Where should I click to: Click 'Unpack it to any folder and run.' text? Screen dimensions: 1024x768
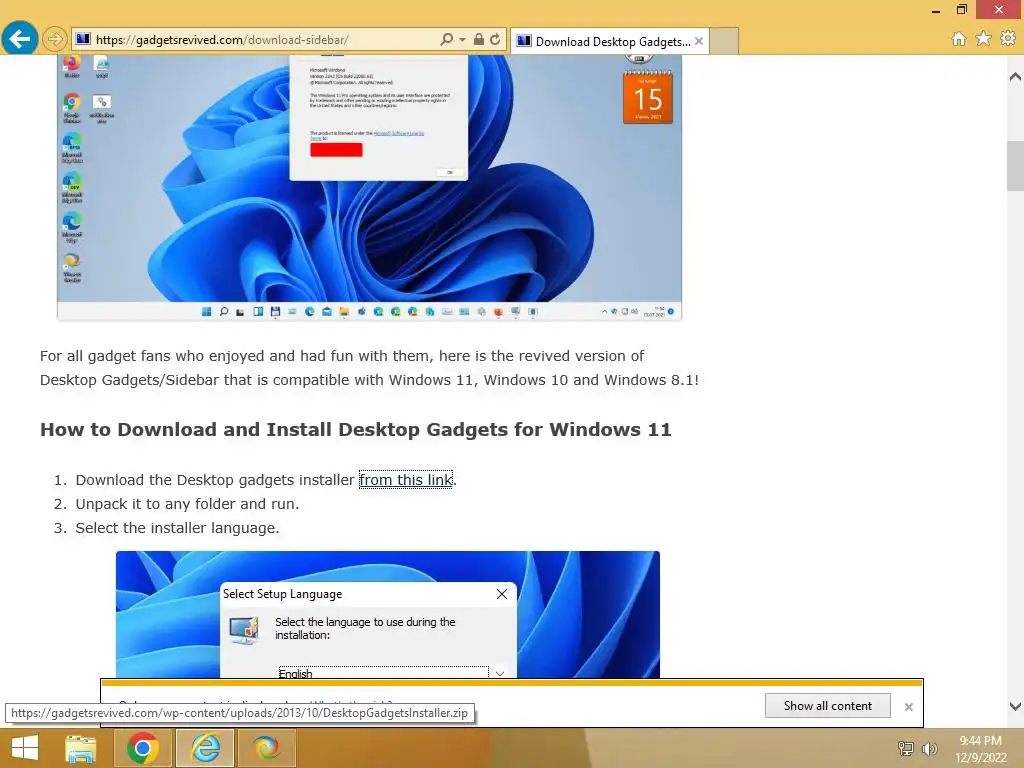click(187, 504)
